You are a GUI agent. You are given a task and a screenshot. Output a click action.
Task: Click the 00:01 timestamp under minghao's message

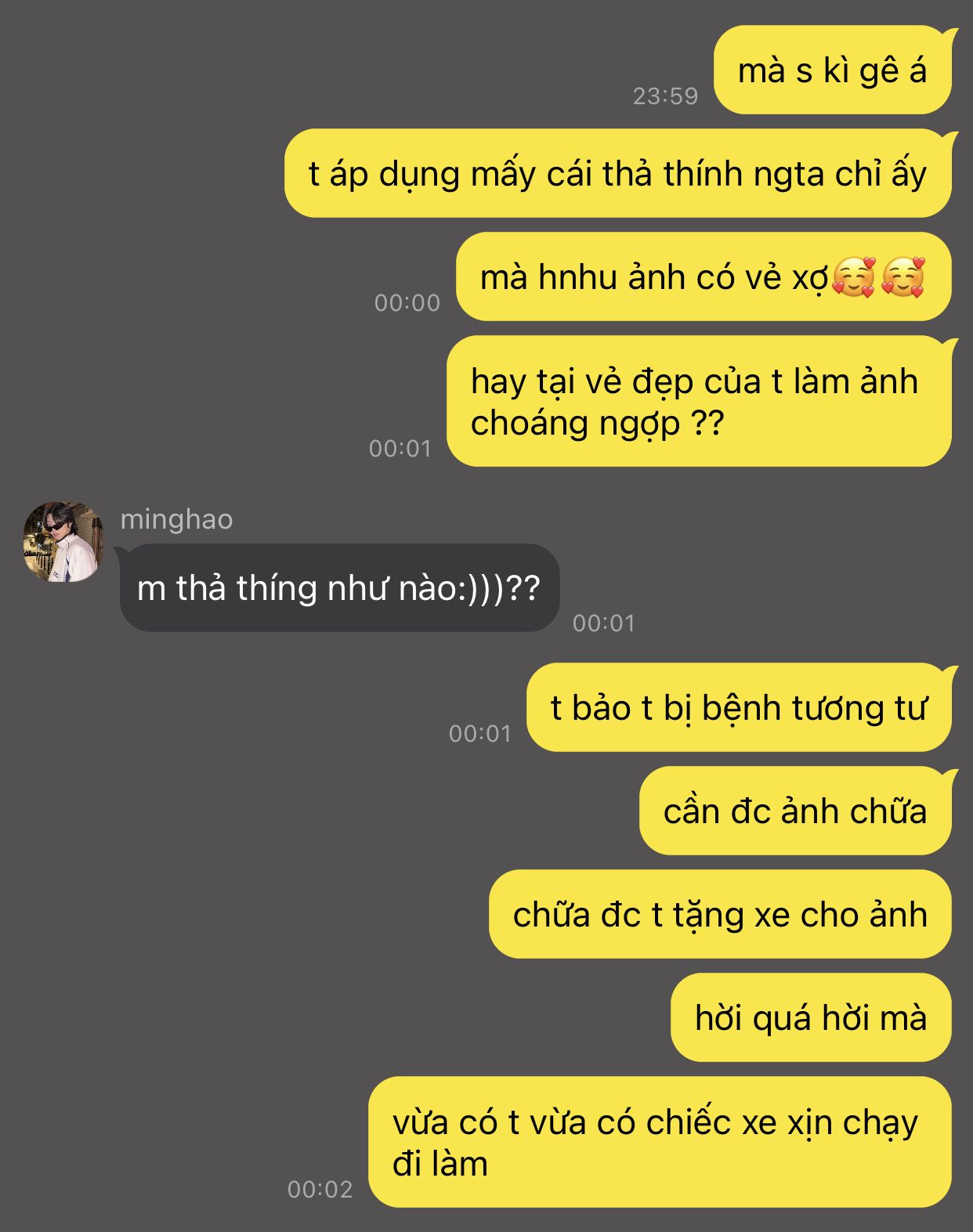pos(604,623)
